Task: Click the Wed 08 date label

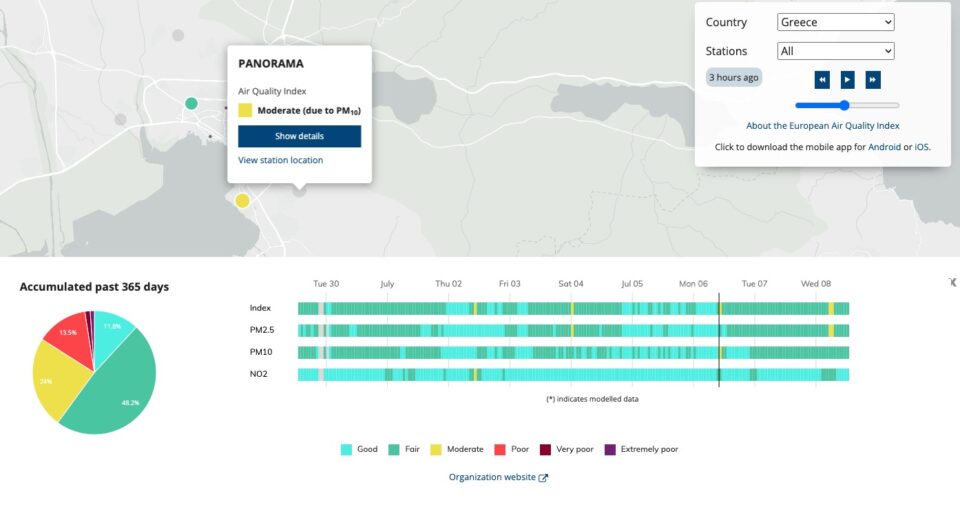Action: coord(816,284)
